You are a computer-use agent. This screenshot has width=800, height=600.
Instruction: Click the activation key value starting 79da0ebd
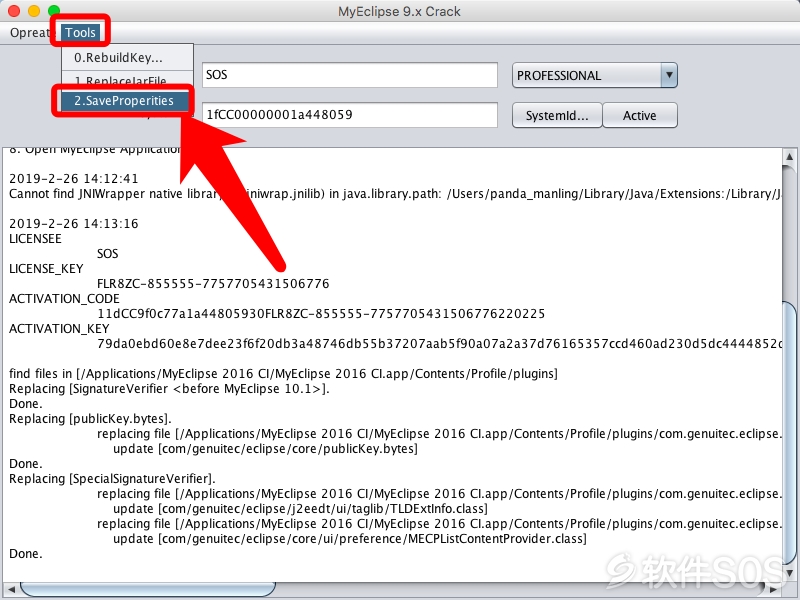[439, 344]
